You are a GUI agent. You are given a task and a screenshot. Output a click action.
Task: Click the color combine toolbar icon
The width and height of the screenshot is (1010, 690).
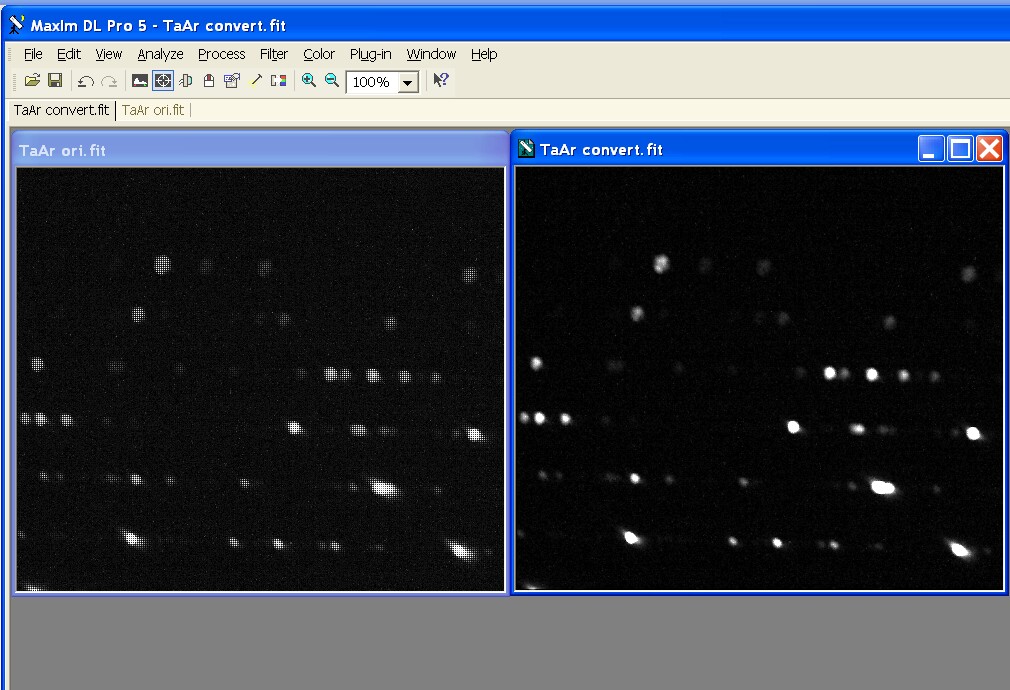278,81
